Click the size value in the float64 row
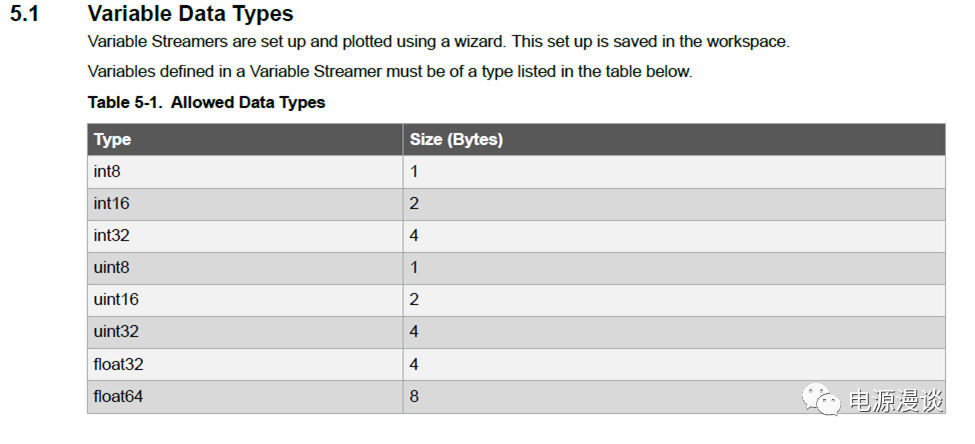This screenshot has height=444, width=975. click(414, 396)
